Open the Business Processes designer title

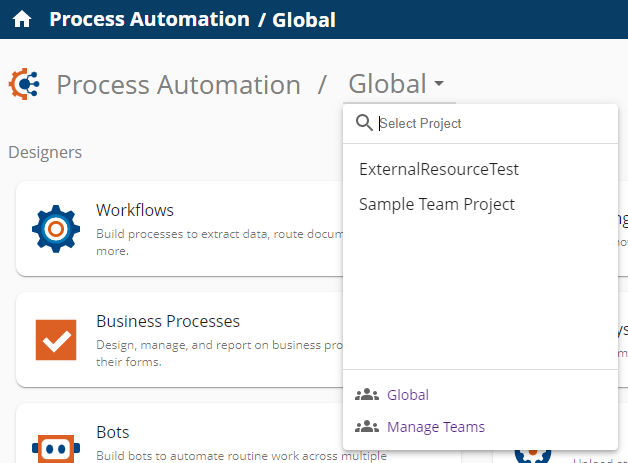(x=168, y=321)
